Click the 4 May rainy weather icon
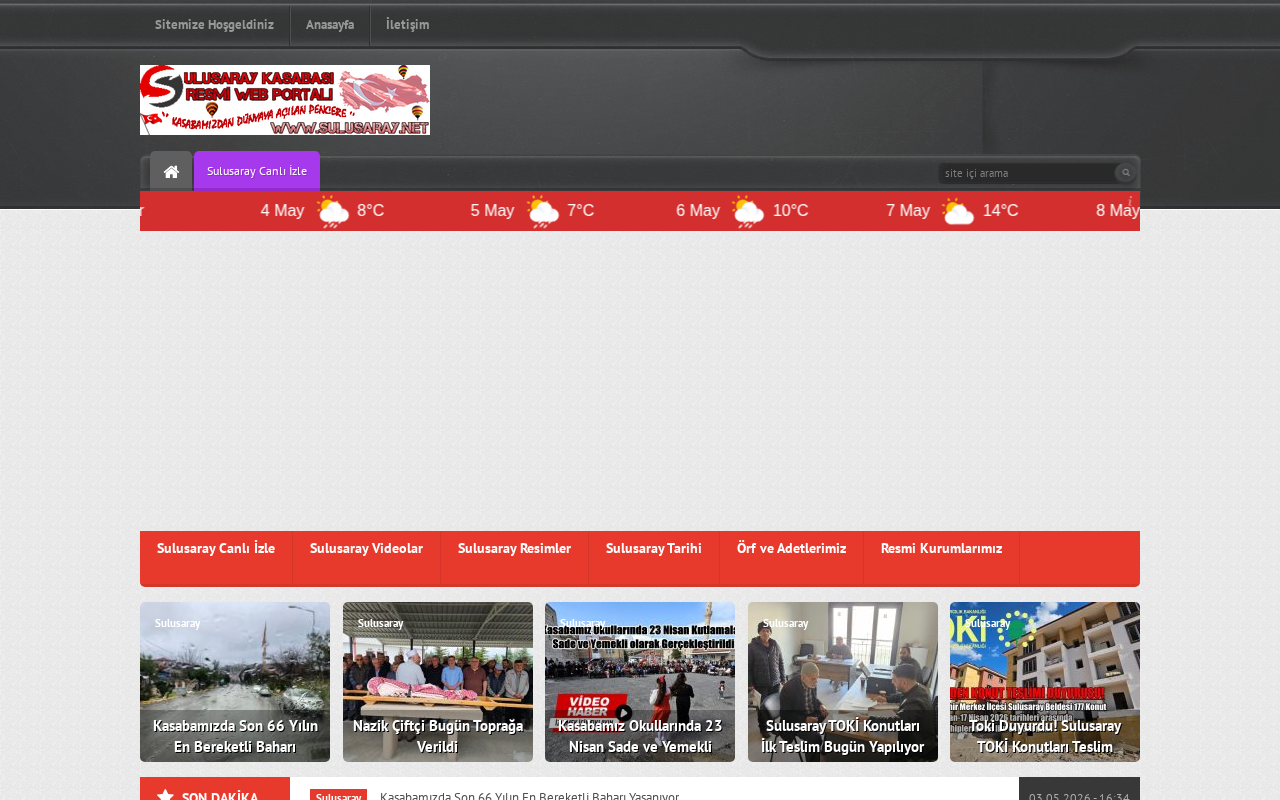This screenshot has height=800, width=1280. coord(332,211)
